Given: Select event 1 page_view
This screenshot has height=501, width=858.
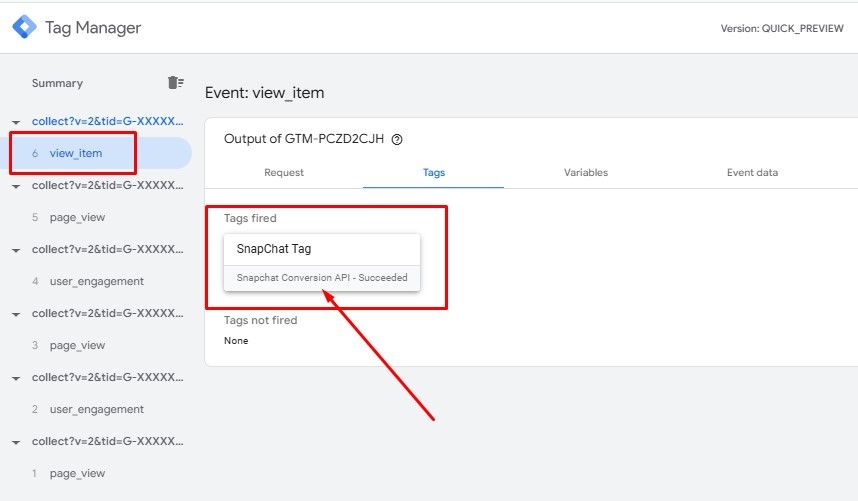Looking at the screenshot, I should tap(77, 473).
